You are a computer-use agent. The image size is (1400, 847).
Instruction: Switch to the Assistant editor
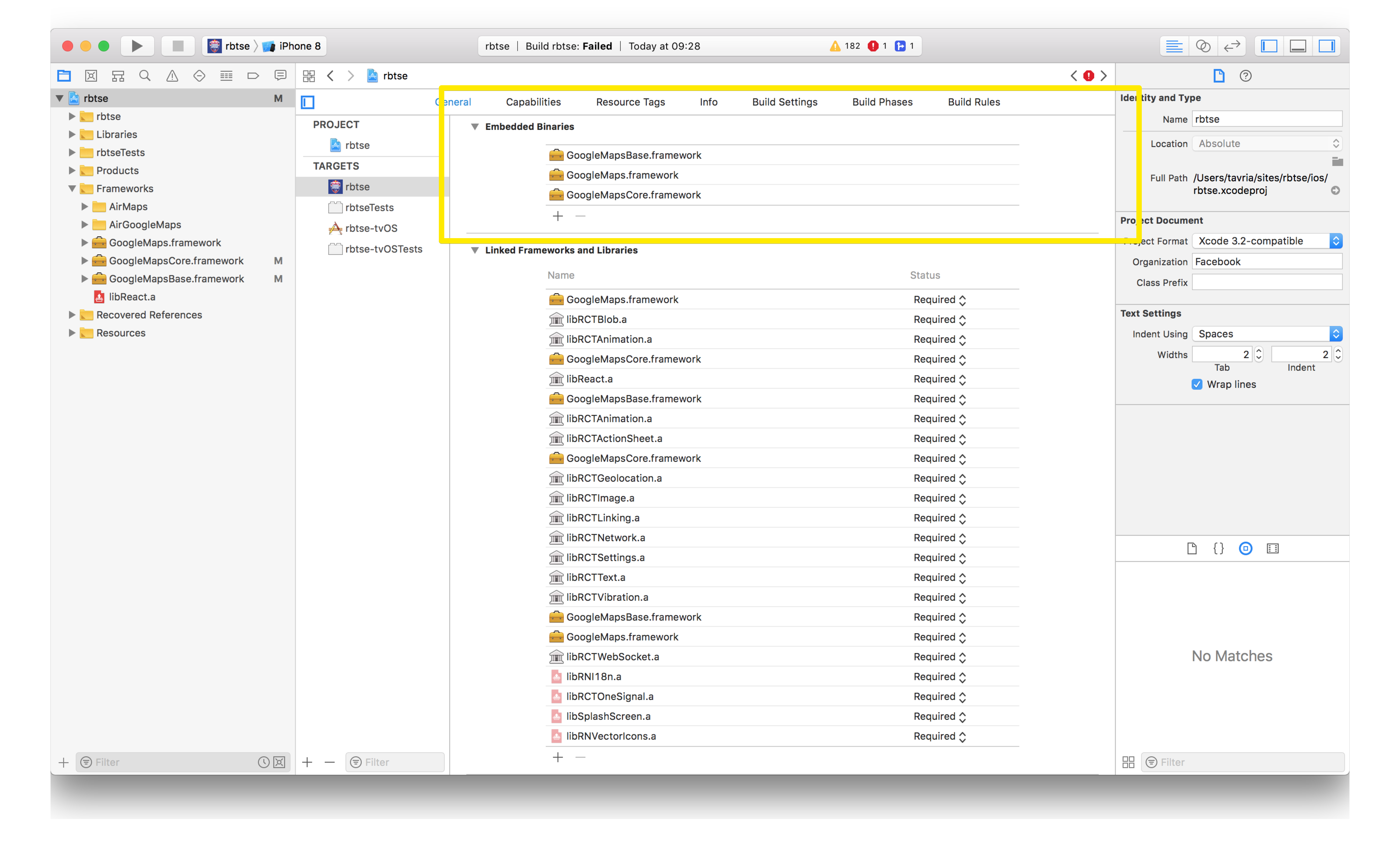click(x=1203, y=46)
